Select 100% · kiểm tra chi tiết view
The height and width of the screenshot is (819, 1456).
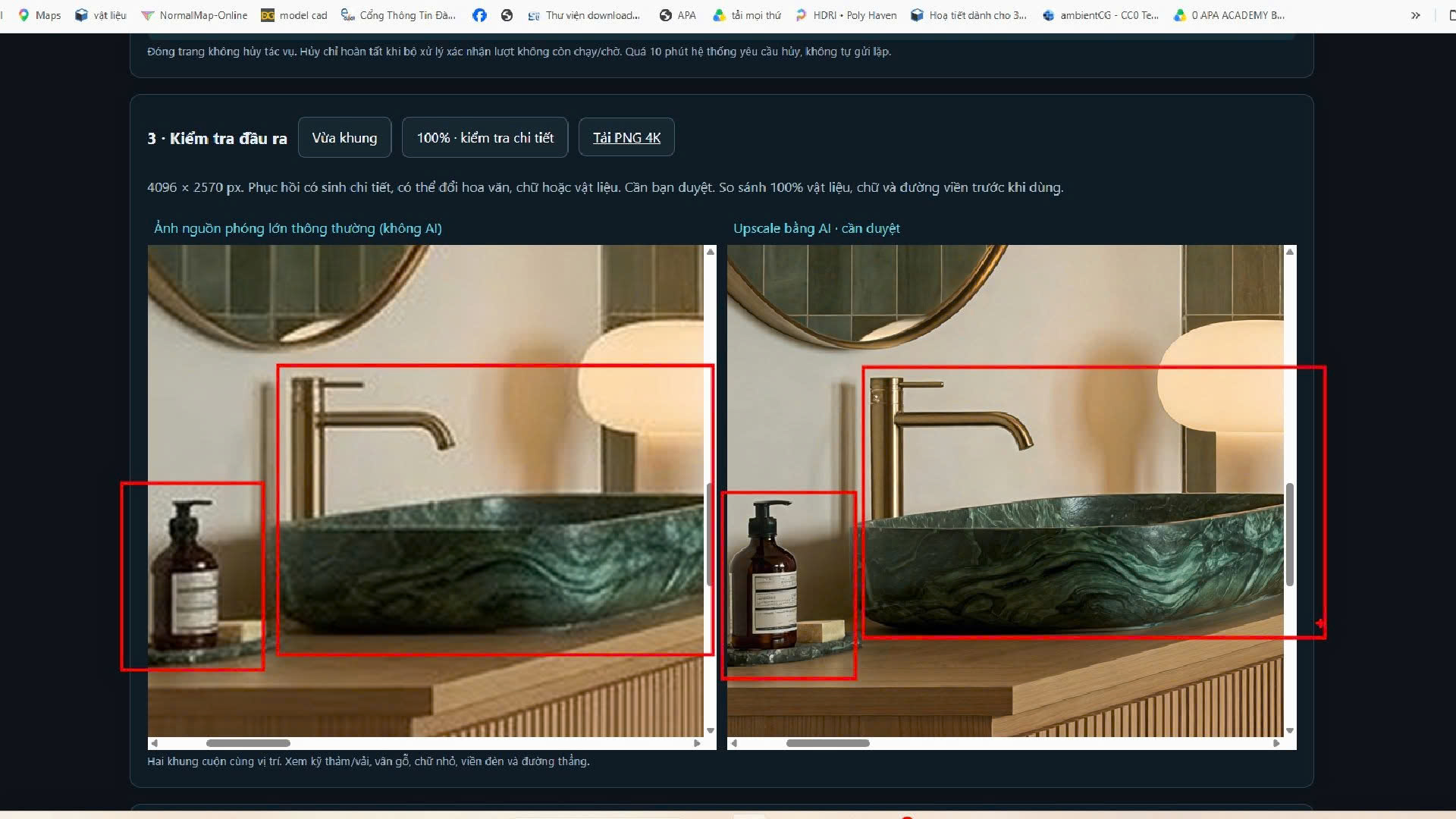[485, 137]
